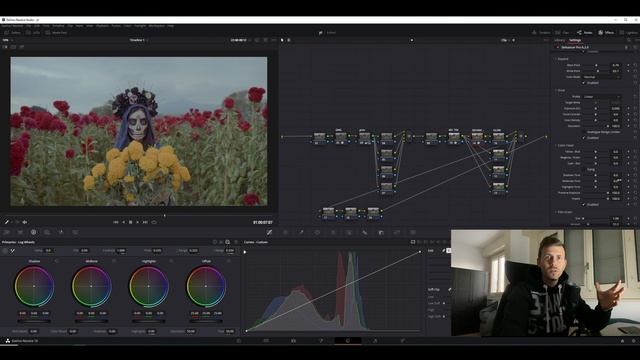
Task: Open the LUTs browser
Action: click(33, 33)
